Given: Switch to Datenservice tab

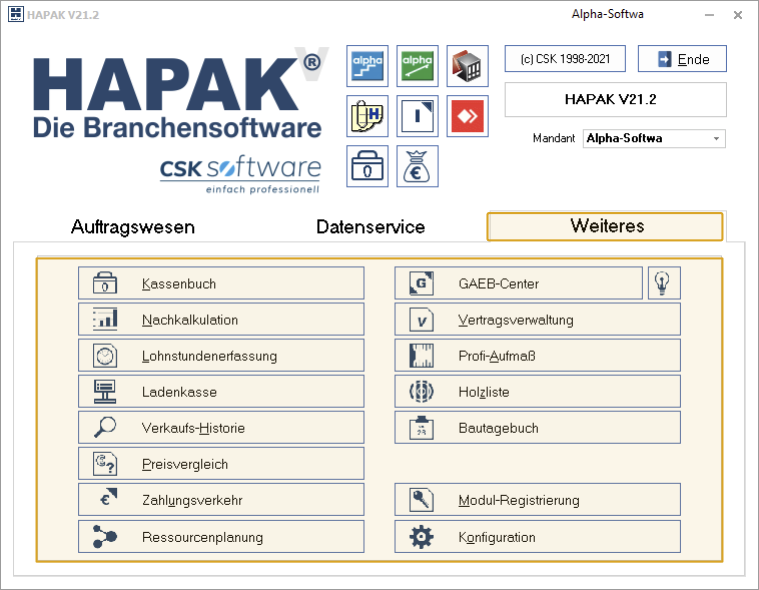Looking at the screenshot, I should tap(370, 227).
